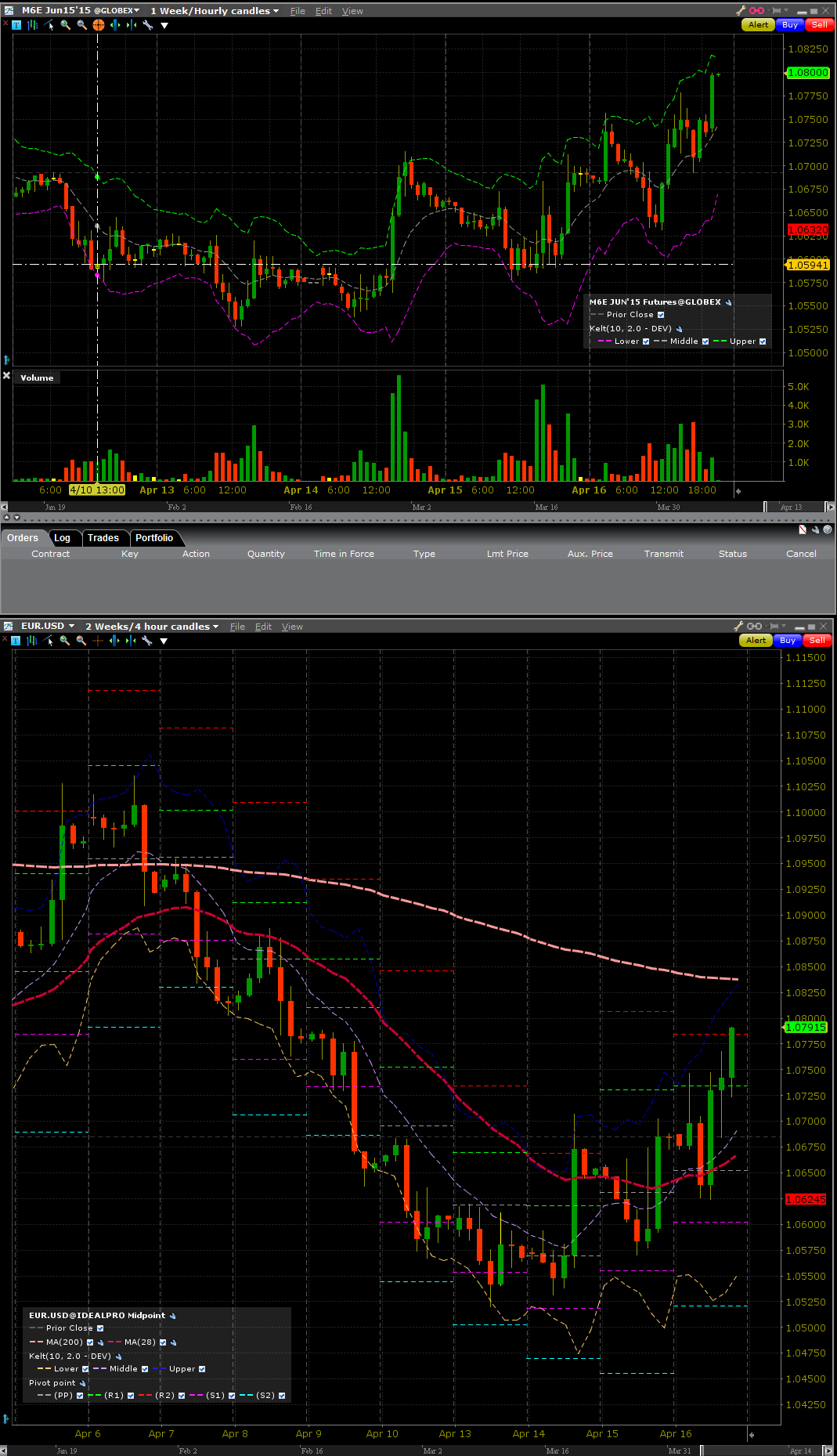Open chart type bars icon in M6E toolbar

coord(33,25)
